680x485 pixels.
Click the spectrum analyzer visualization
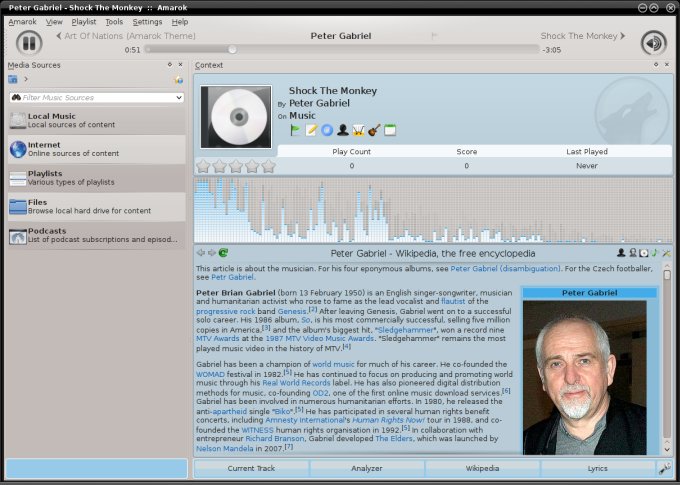433,210
